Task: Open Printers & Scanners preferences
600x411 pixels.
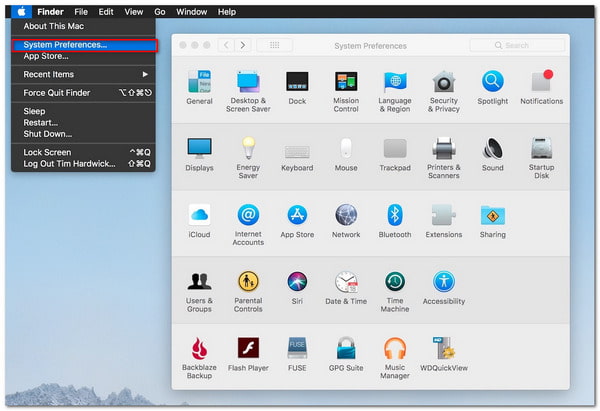Action: point(444,158)
